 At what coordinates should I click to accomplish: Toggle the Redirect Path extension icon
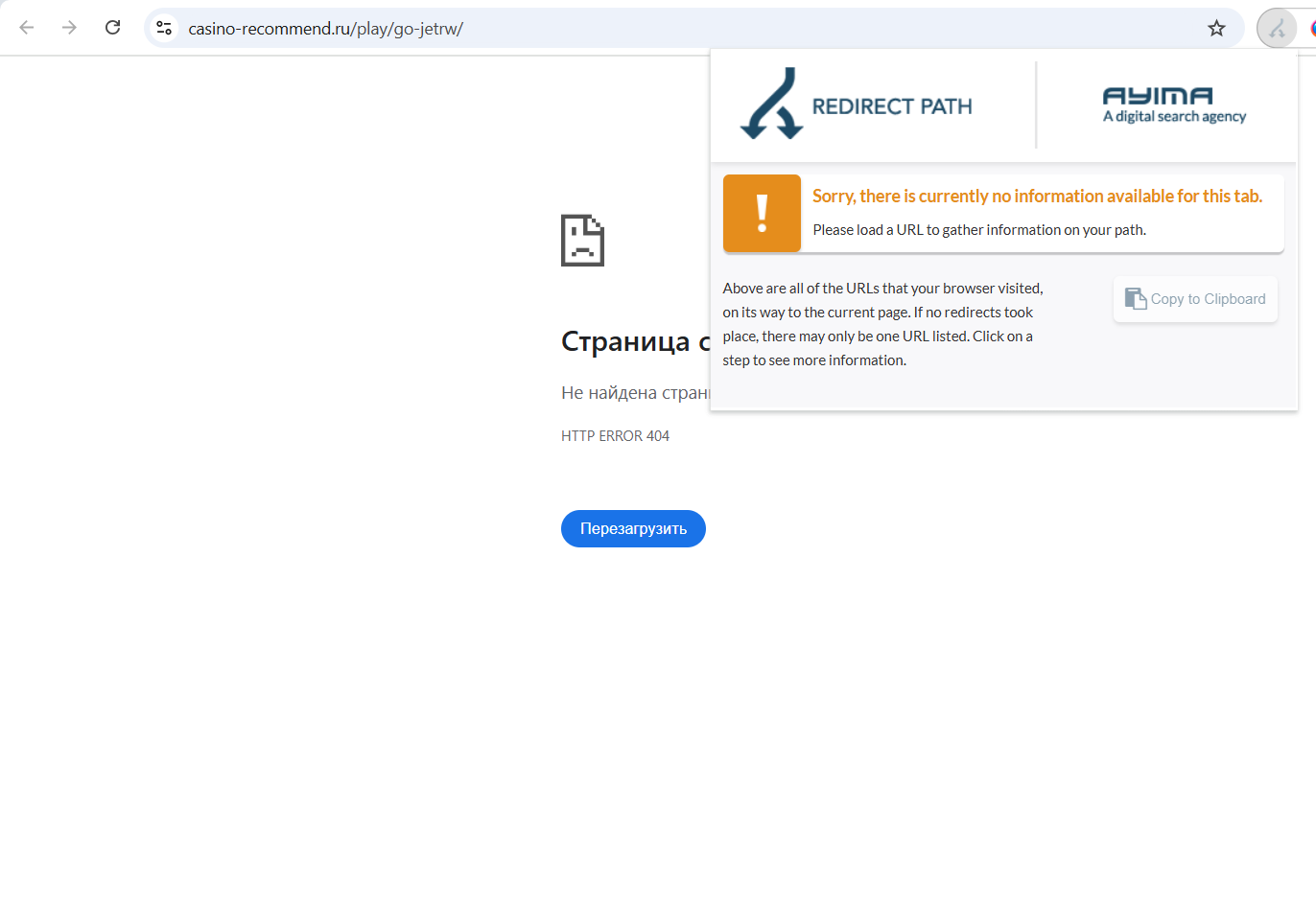click(1277, 28)
